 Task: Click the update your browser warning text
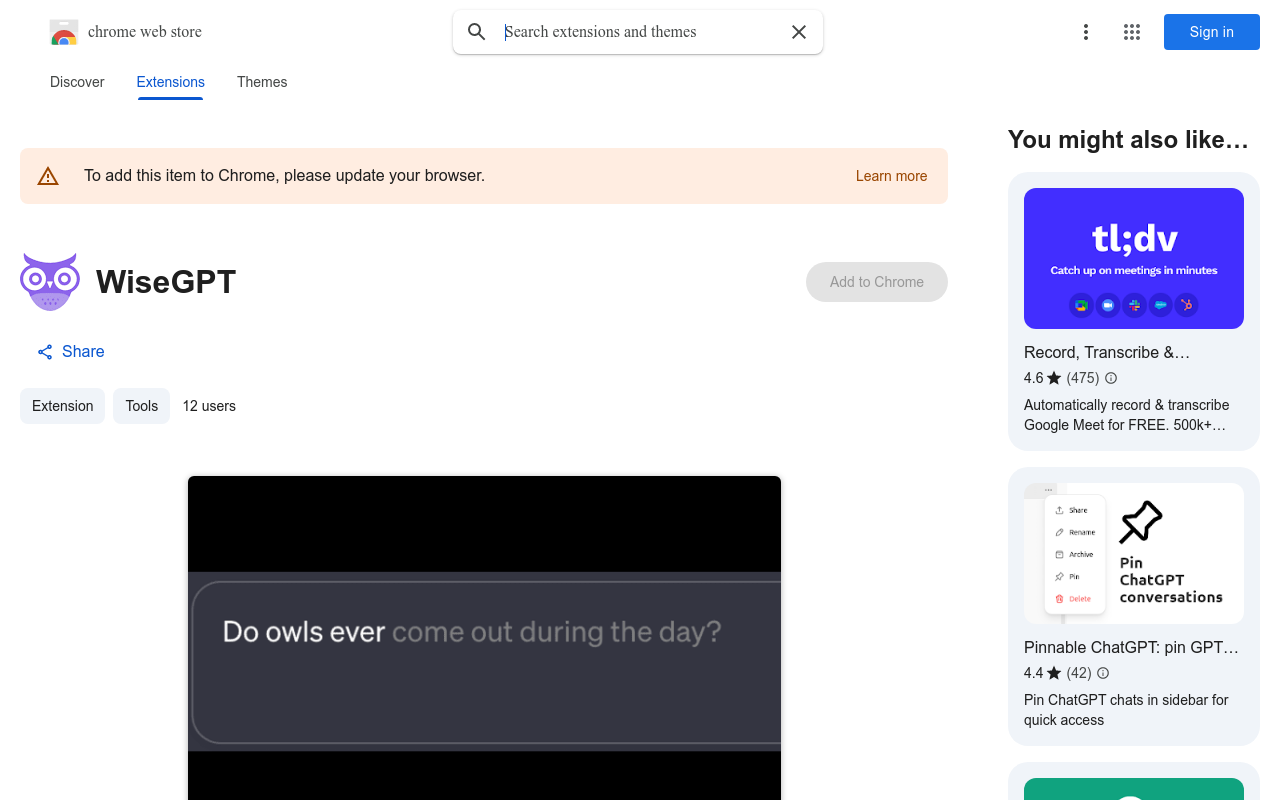click(x=284, y=176)
